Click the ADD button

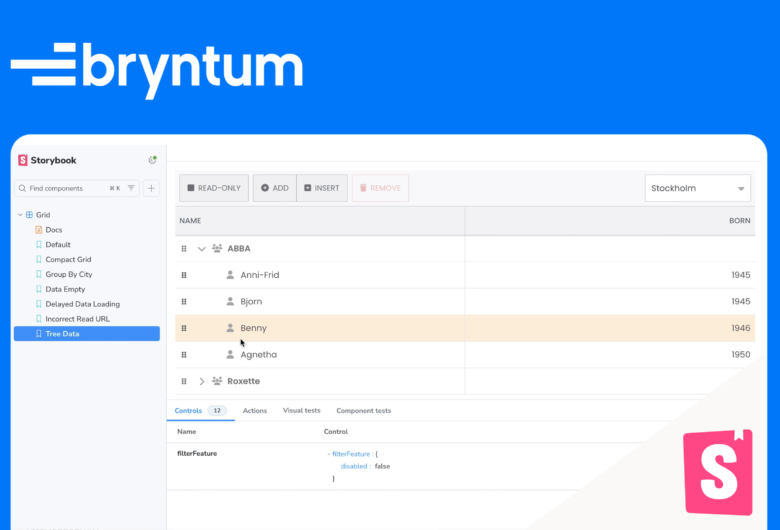pyautogui.click(x=275, y=188)
